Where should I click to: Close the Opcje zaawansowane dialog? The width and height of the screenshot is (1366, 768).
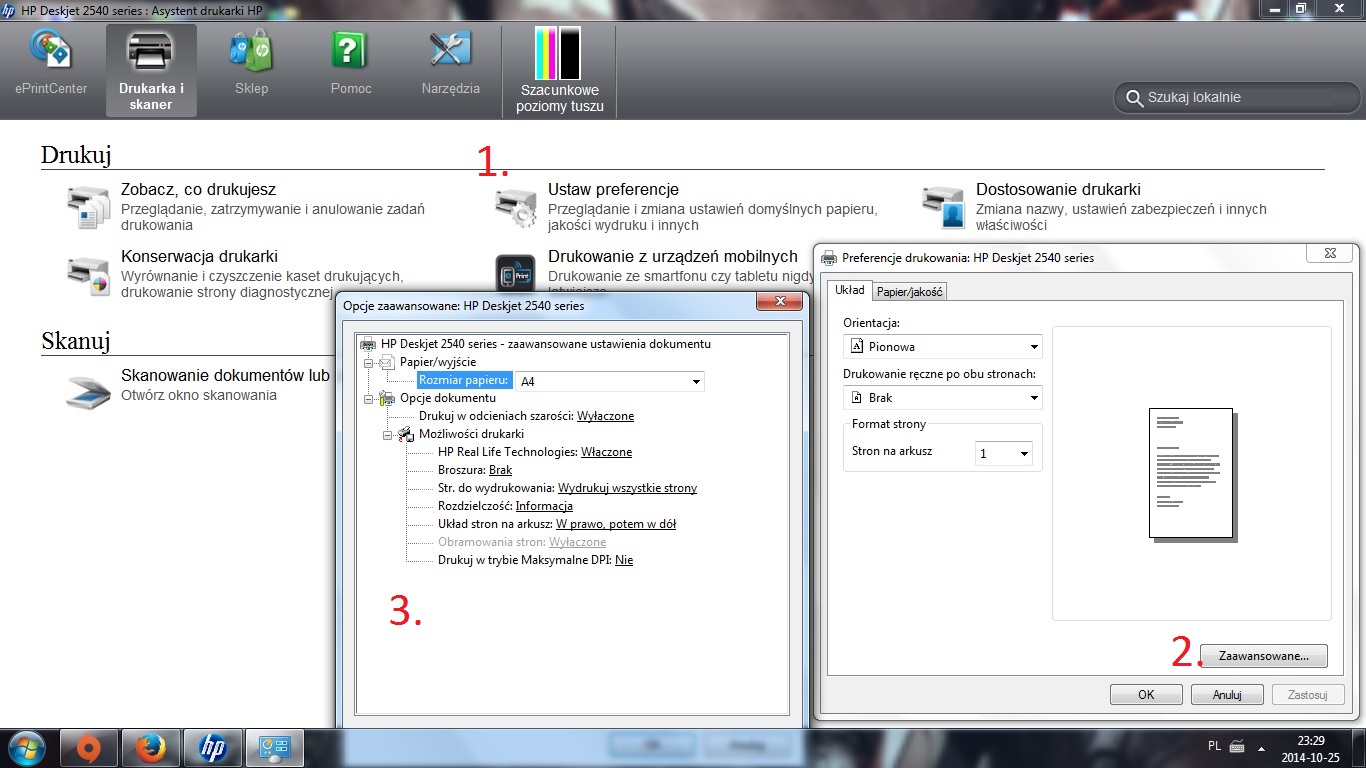(781, 303)
